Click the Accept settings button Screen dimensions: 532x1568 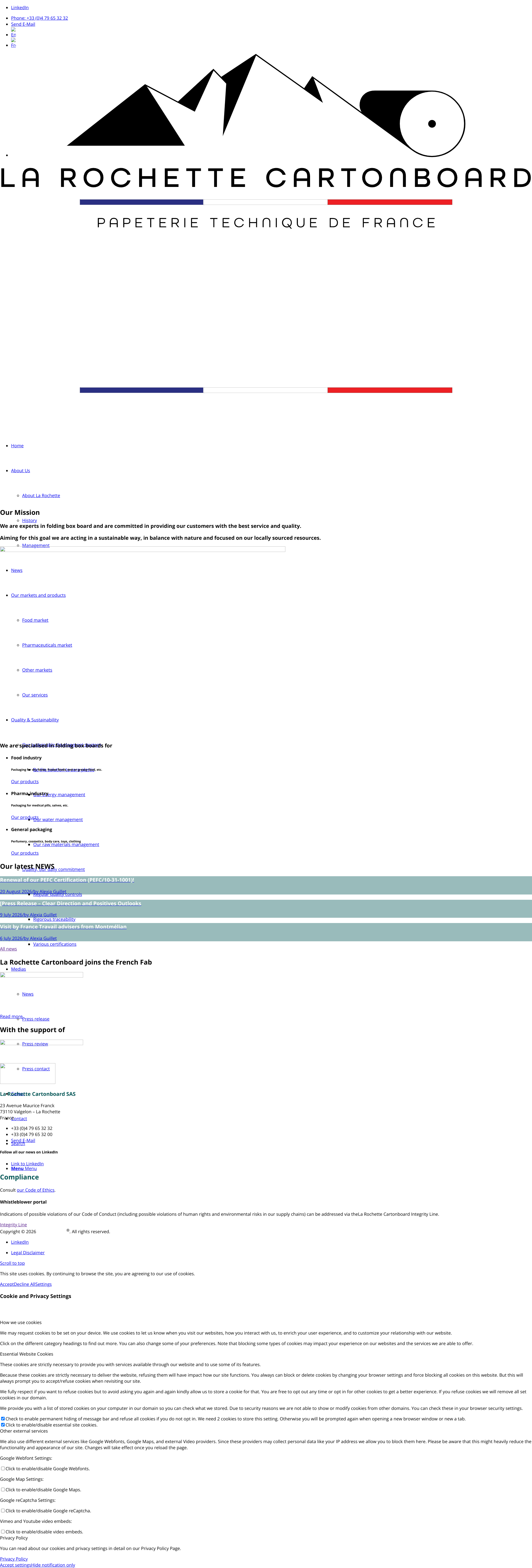click(15, 1565)
